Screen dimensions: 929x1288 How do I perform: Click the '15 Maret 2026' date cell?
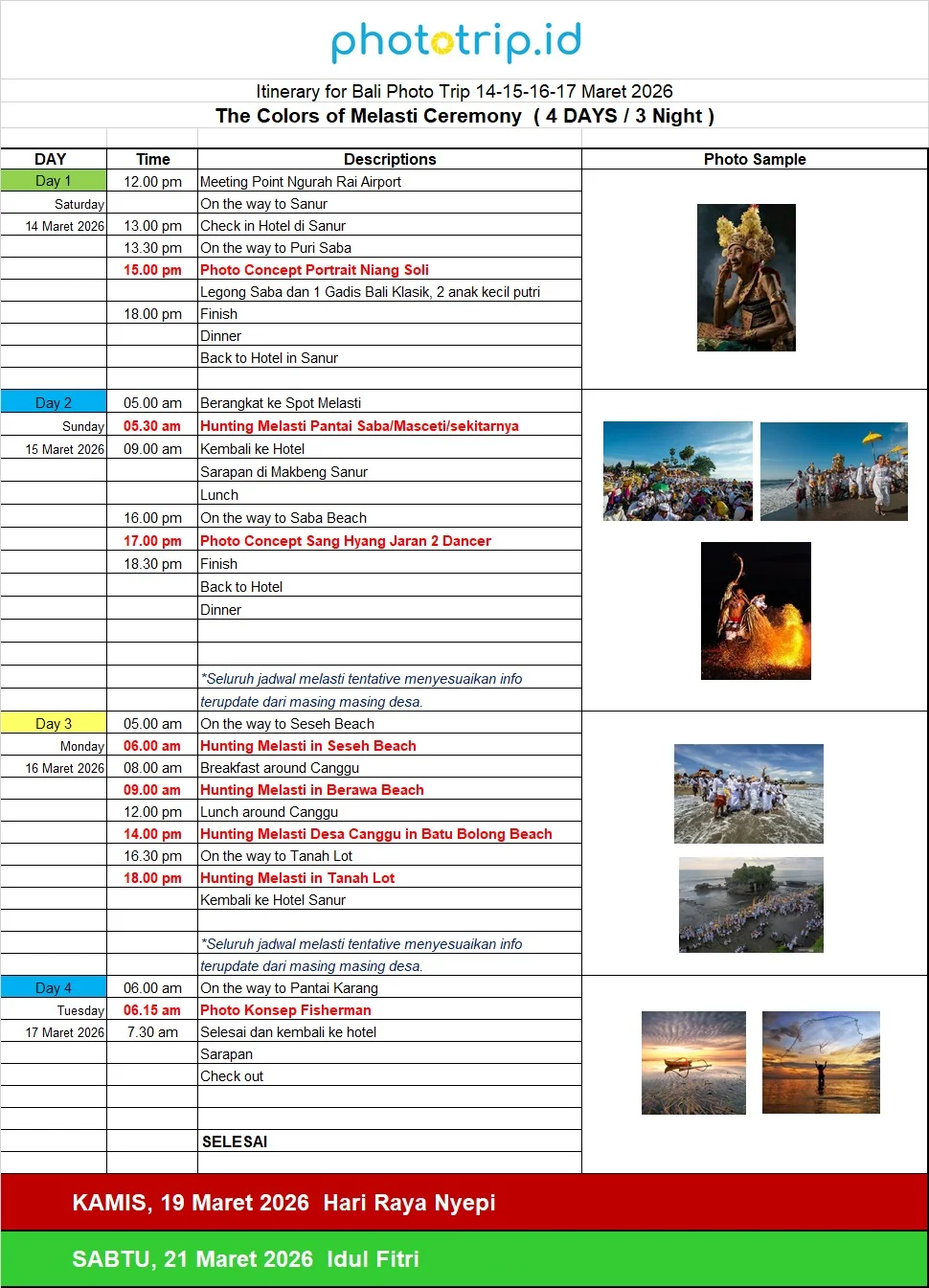54,448
